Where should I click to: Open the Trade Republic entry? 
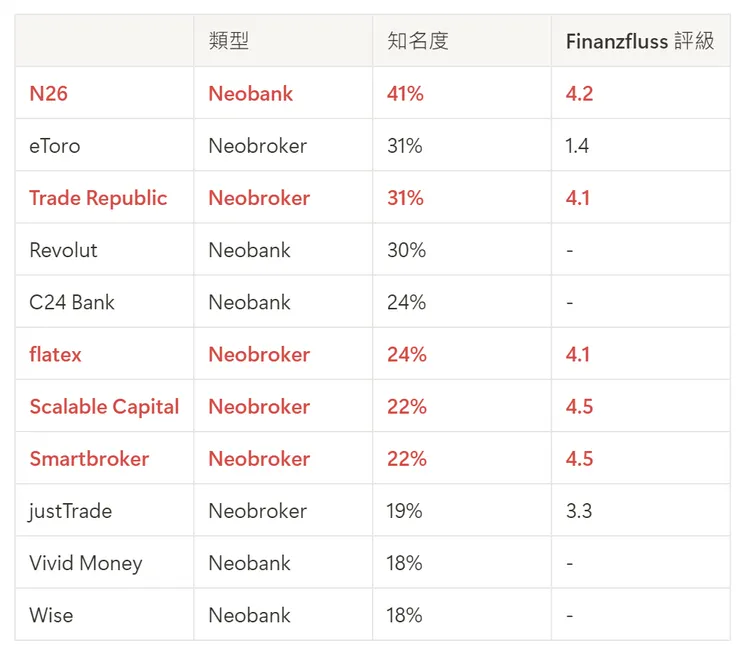point(98,198)
